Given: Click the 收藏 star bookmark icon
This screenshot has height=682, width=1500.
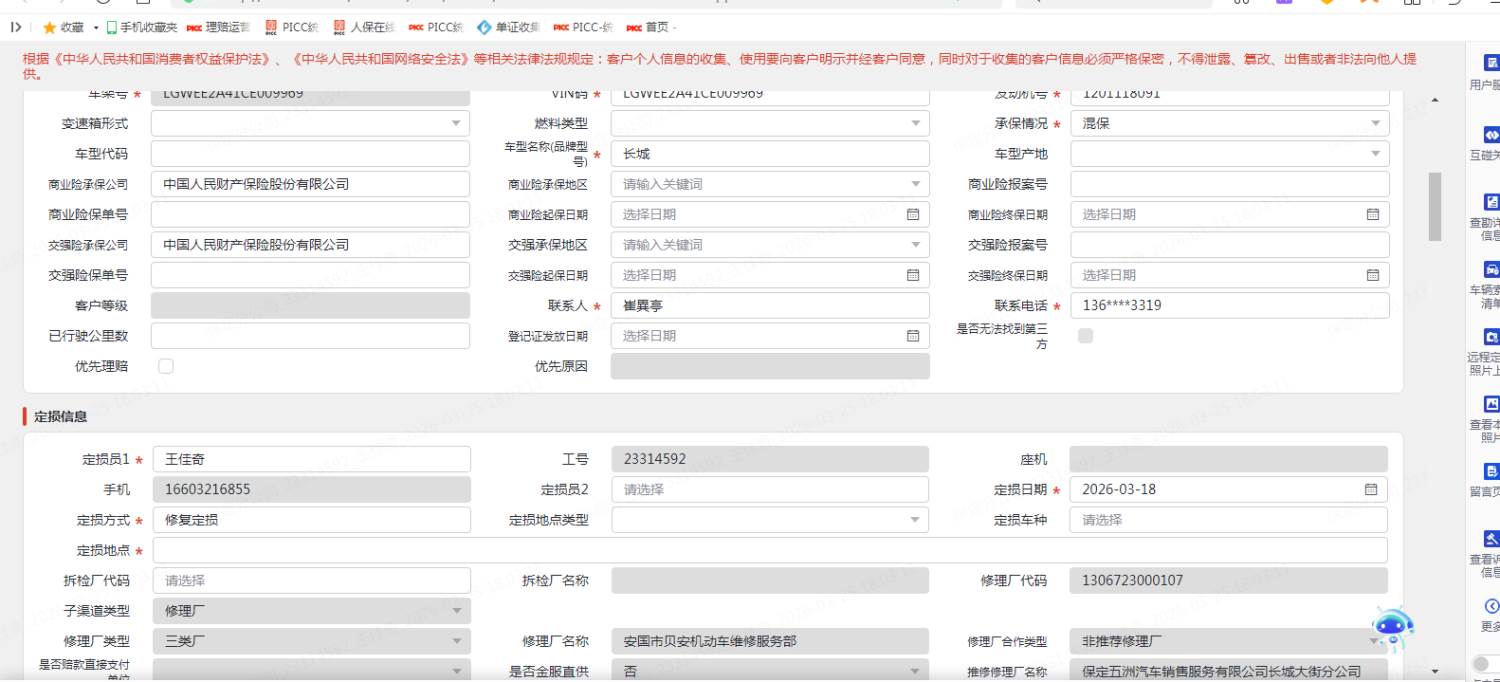Looking at the screenshot, I should 49,27.
